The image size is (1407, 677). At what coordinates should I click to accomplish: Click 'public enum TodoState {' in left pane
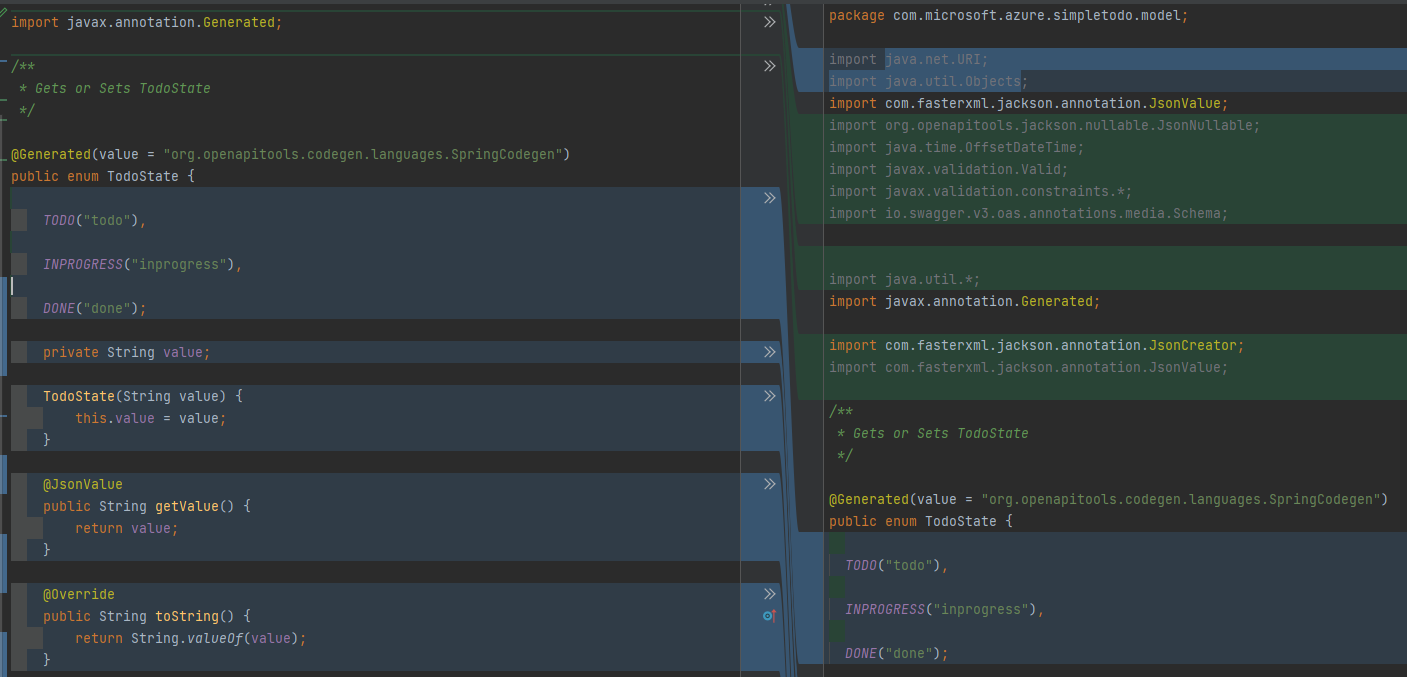coord(103,176)
